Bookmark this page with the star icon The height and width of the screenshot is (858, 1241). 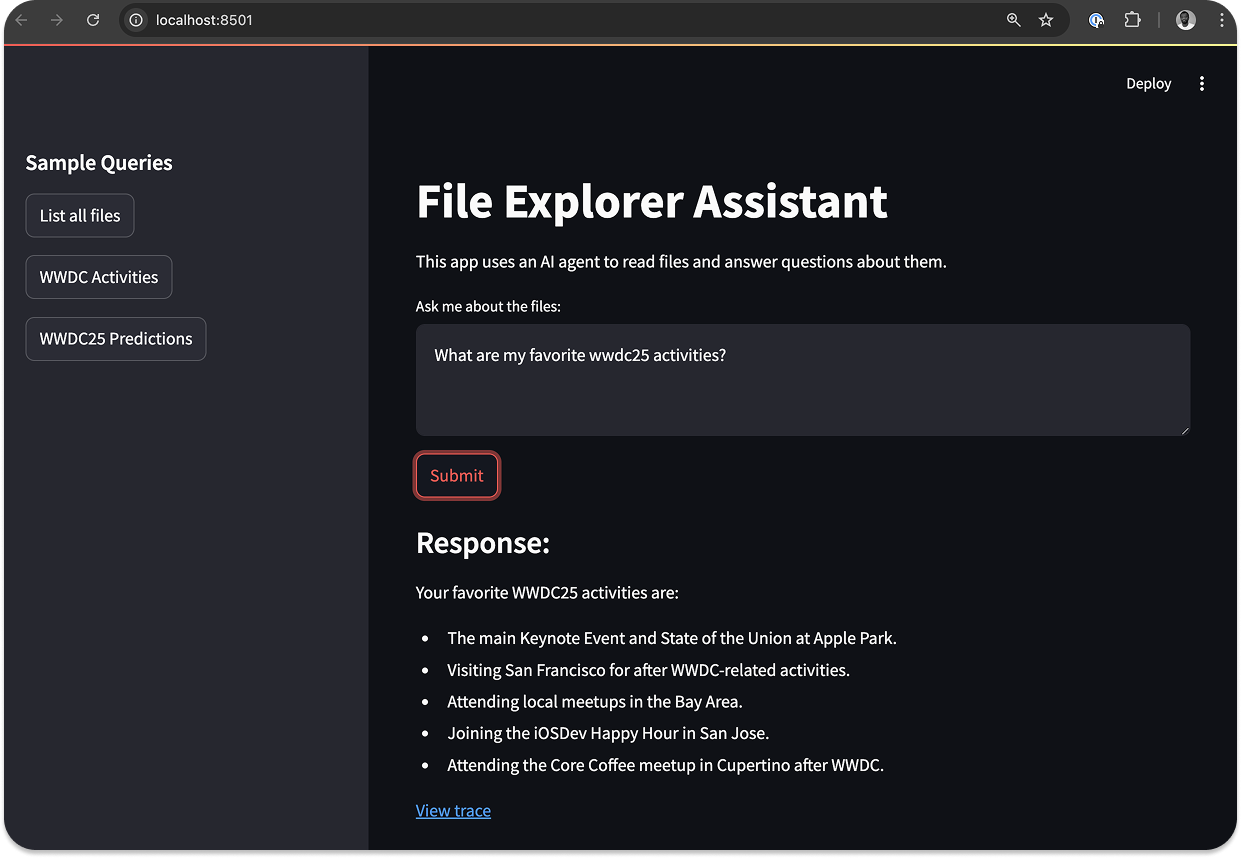[1046, 20]
